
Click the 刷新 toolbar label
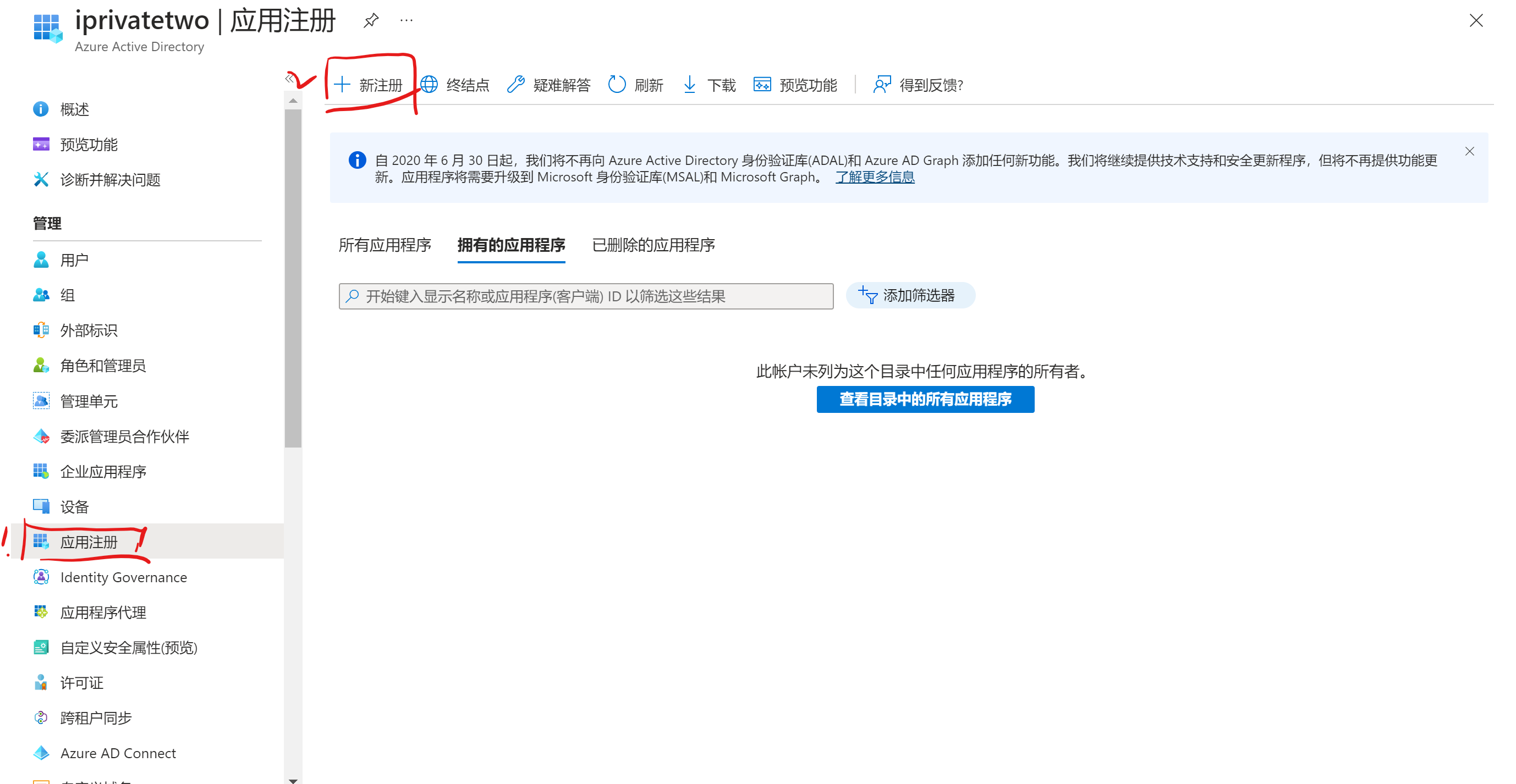click(x=649, y=85)
